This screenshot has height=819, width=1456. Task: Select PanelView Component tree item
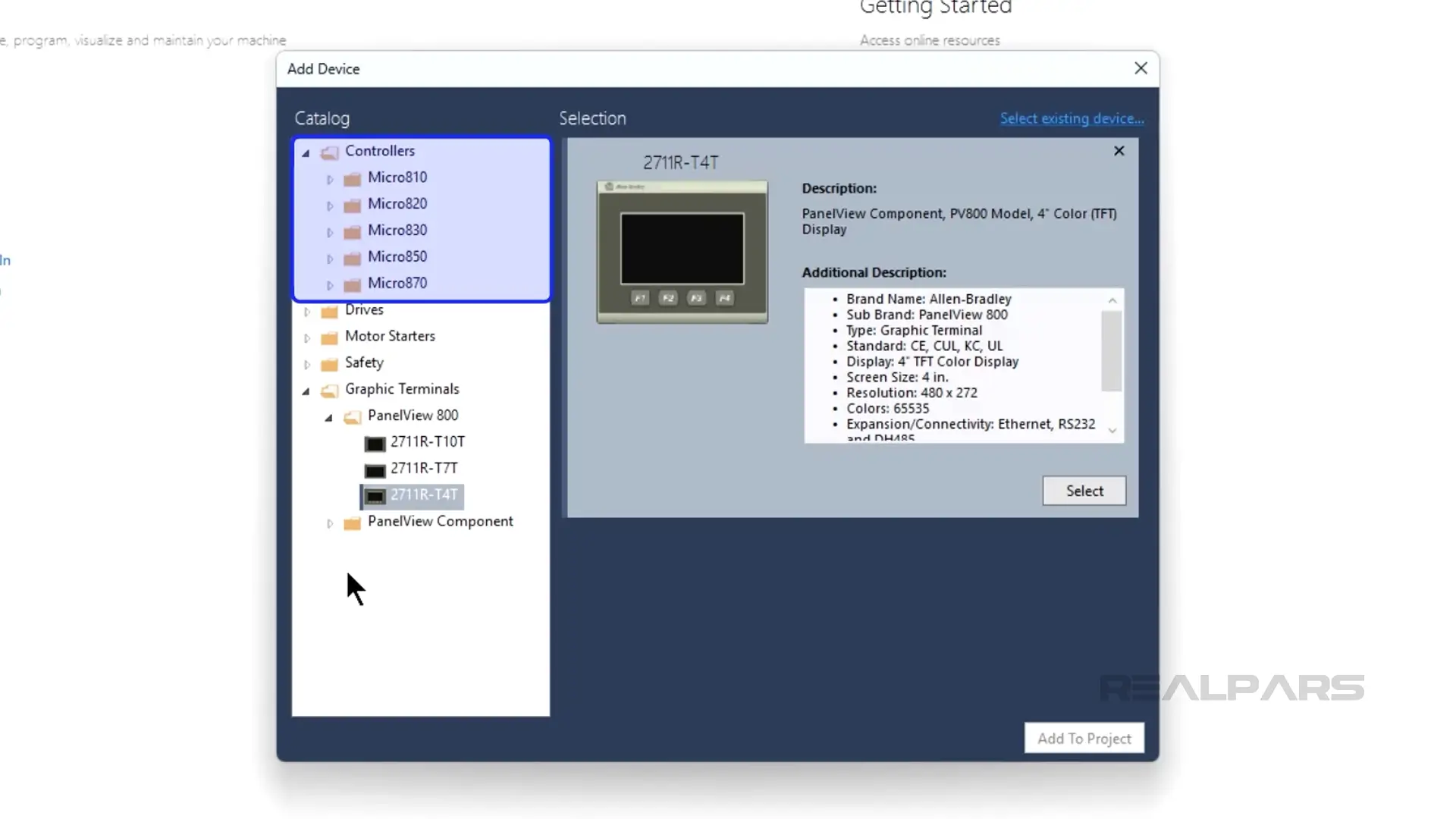click(x=441, y=522)
